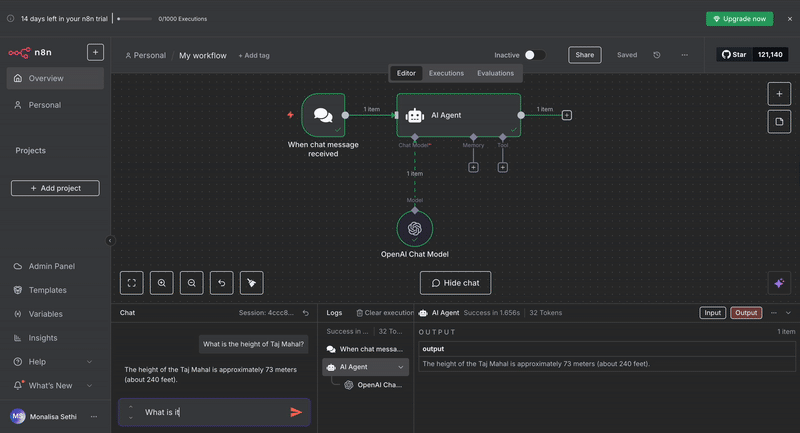The width and height of the screenshot is (800, 433).
Task: Expand the Help menu chevron
Action: pos(89,362)
